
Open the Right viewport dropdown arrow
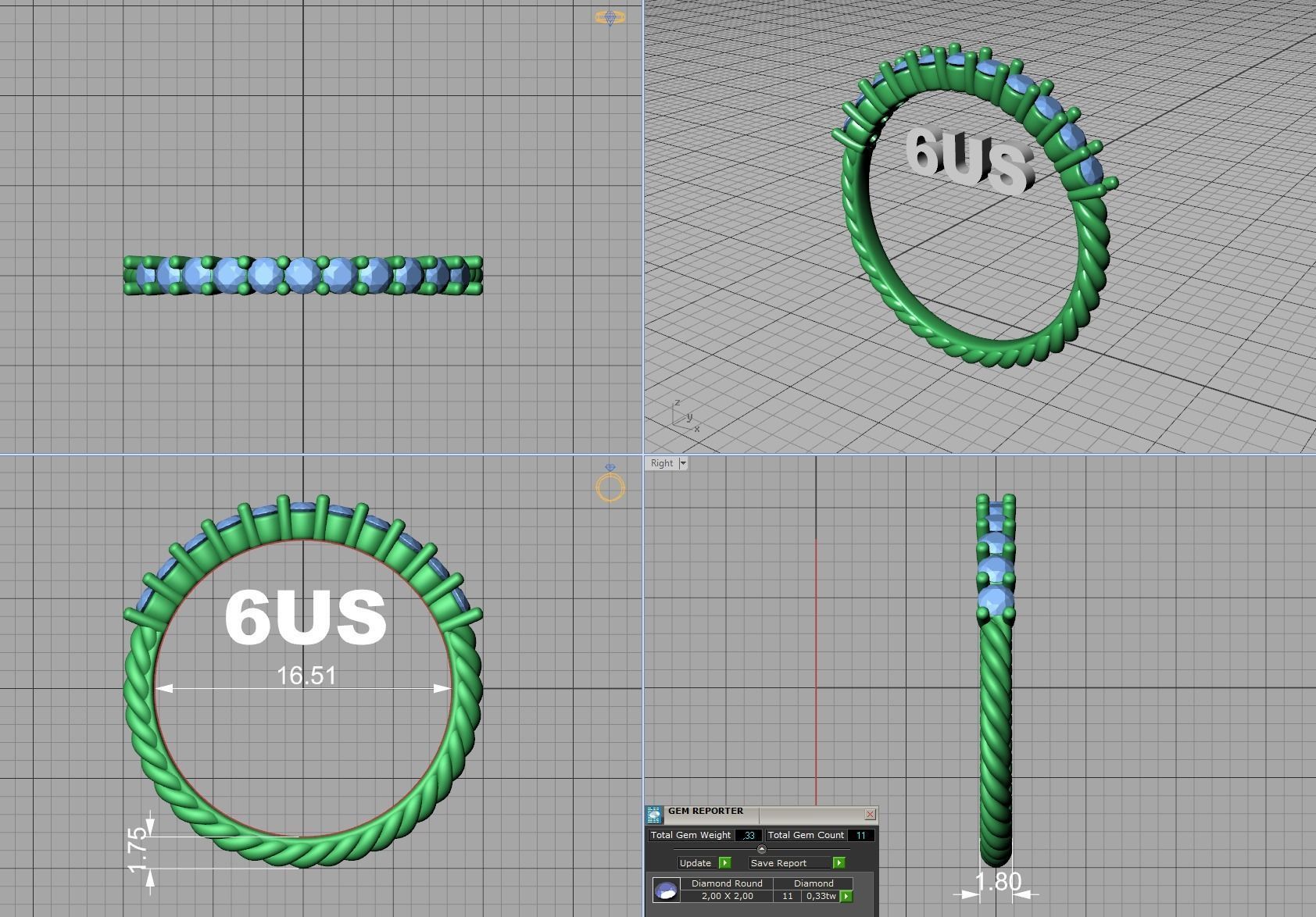pyautogui.click(x=682, y=463)
